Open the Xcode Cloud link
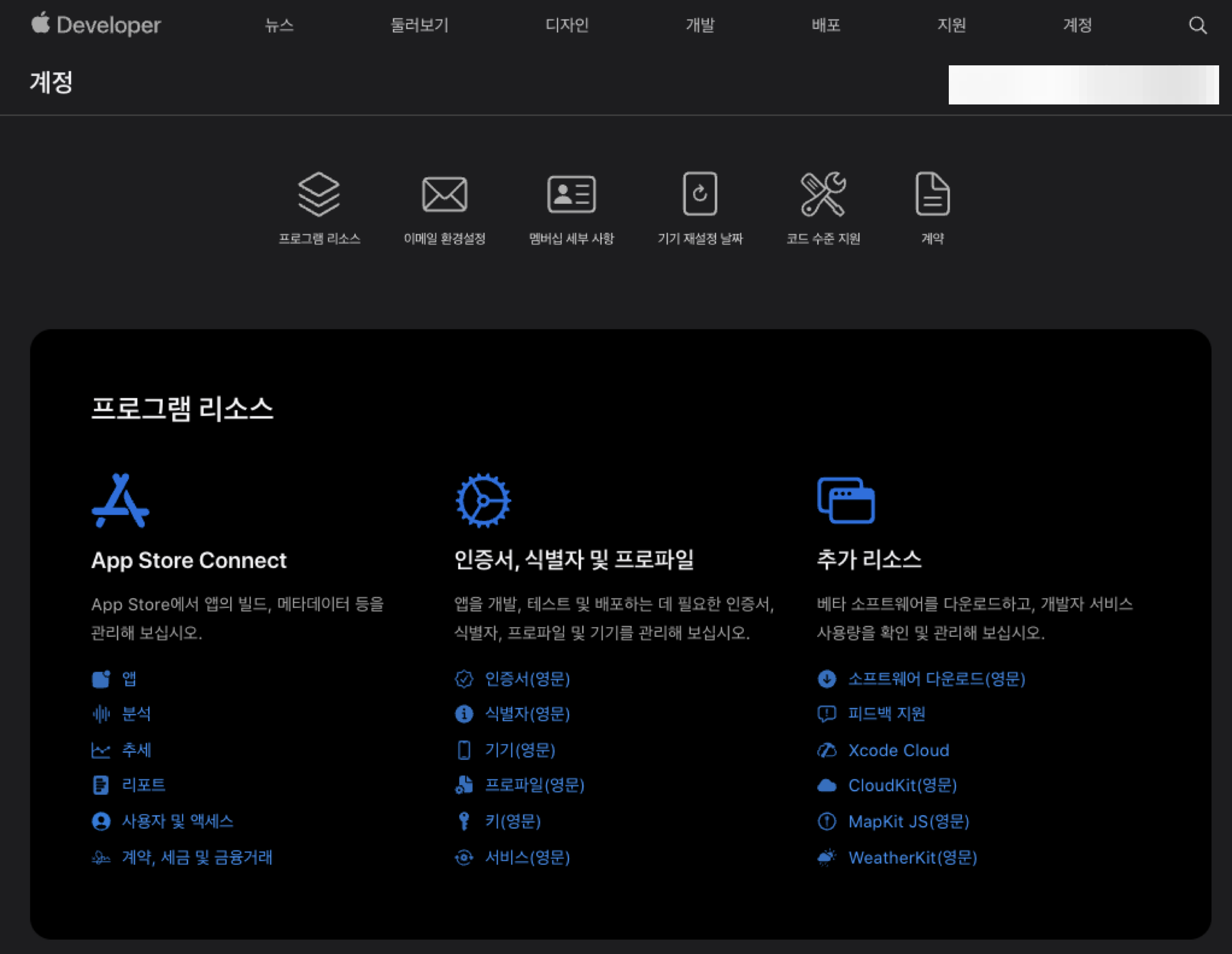The image size is (1232, 954). click(898, 750)
